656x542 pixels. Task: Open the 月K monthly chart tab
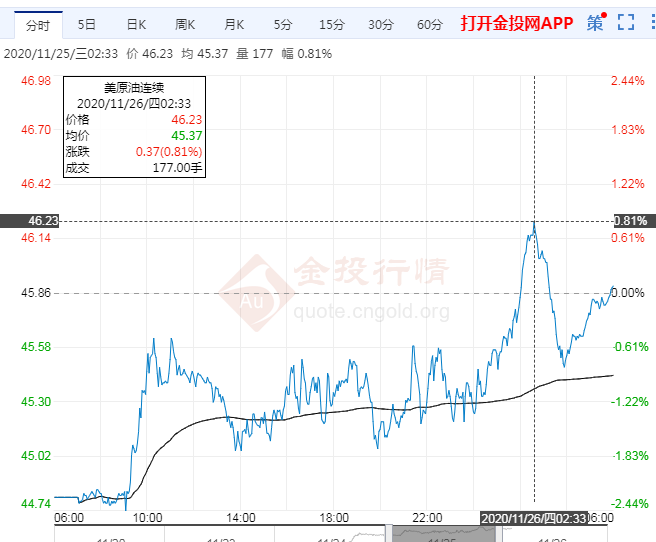point(234,25)
